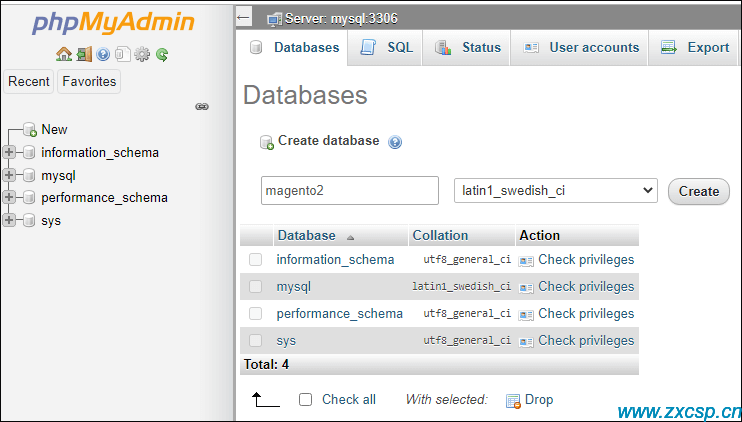The width and height of the screenshot is (742, 422).
Task: Click the log out door icon
Action: [84, 54]
